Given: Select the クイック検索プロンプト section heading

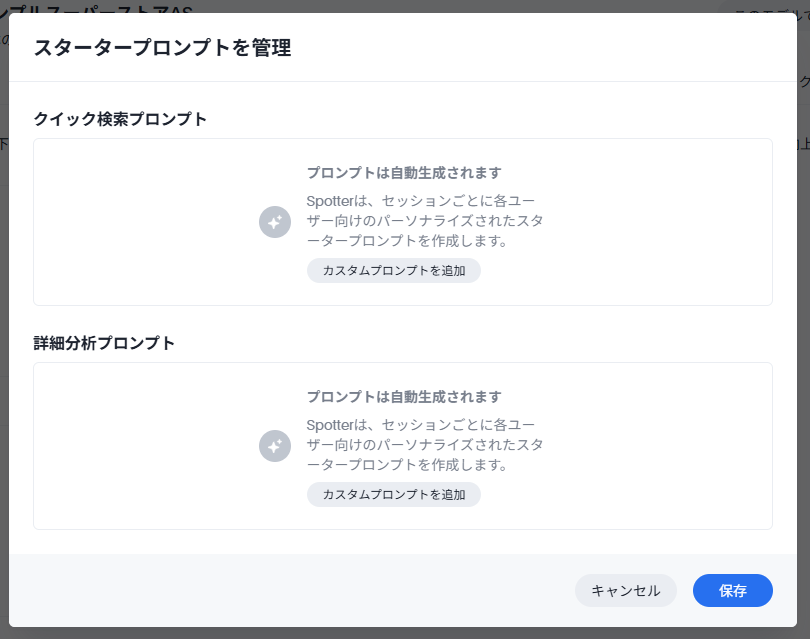Looking at the screenshot, I should click(x=120, y=119).
